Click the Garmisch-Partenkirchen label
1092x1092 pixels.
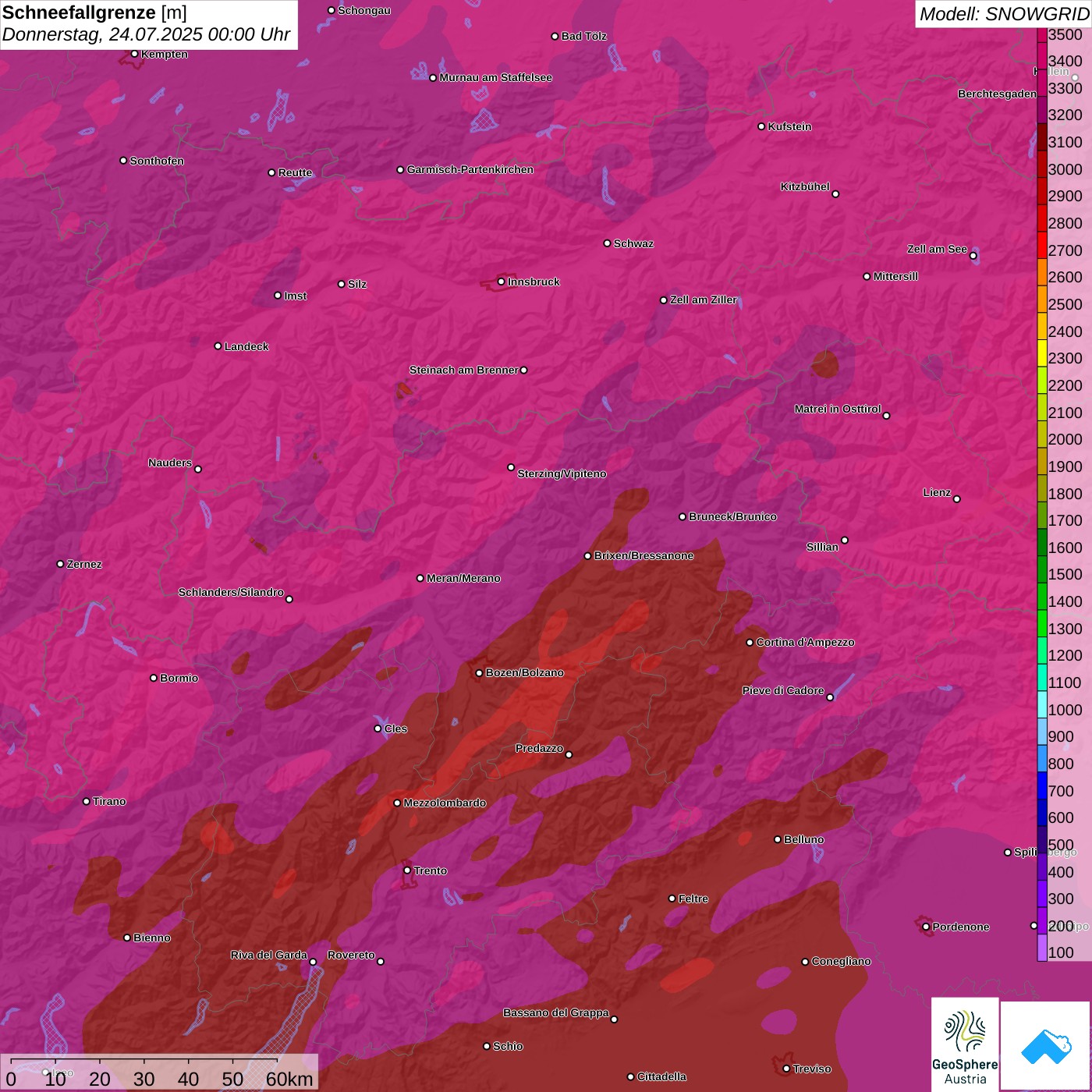(470, 169)
